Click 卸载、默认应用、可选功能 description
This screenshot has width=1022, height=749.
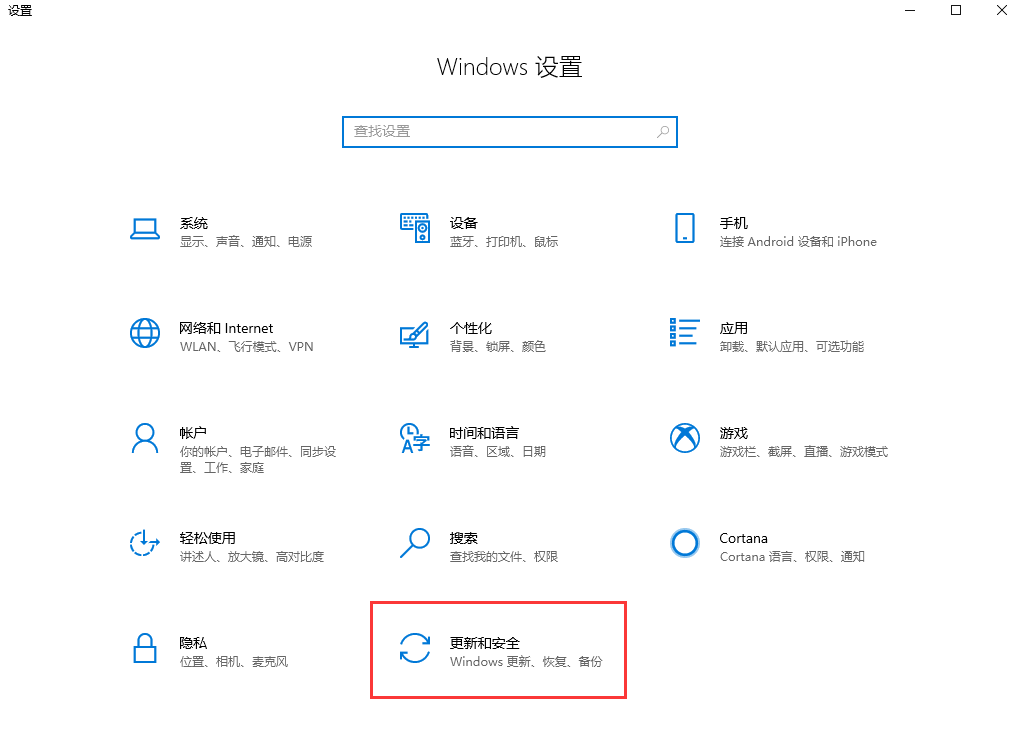[791, 347]
